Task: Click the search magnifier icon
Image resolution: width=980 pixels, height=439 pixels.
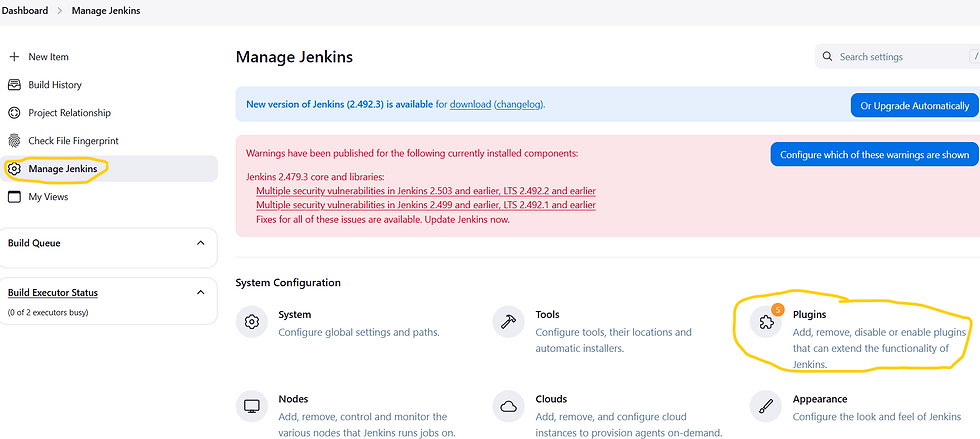Action: click(x=828, y=56)
